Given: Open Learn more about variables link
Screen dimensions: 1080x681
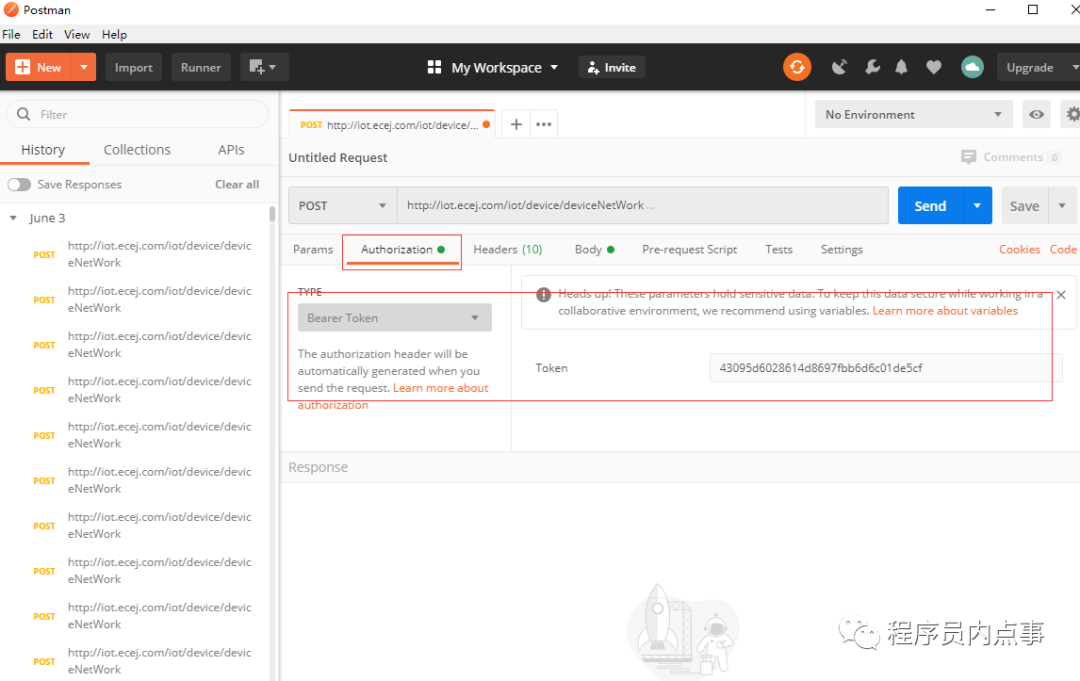Looking at the screenshot, I should pyautogui.click(x=945, y=311).
